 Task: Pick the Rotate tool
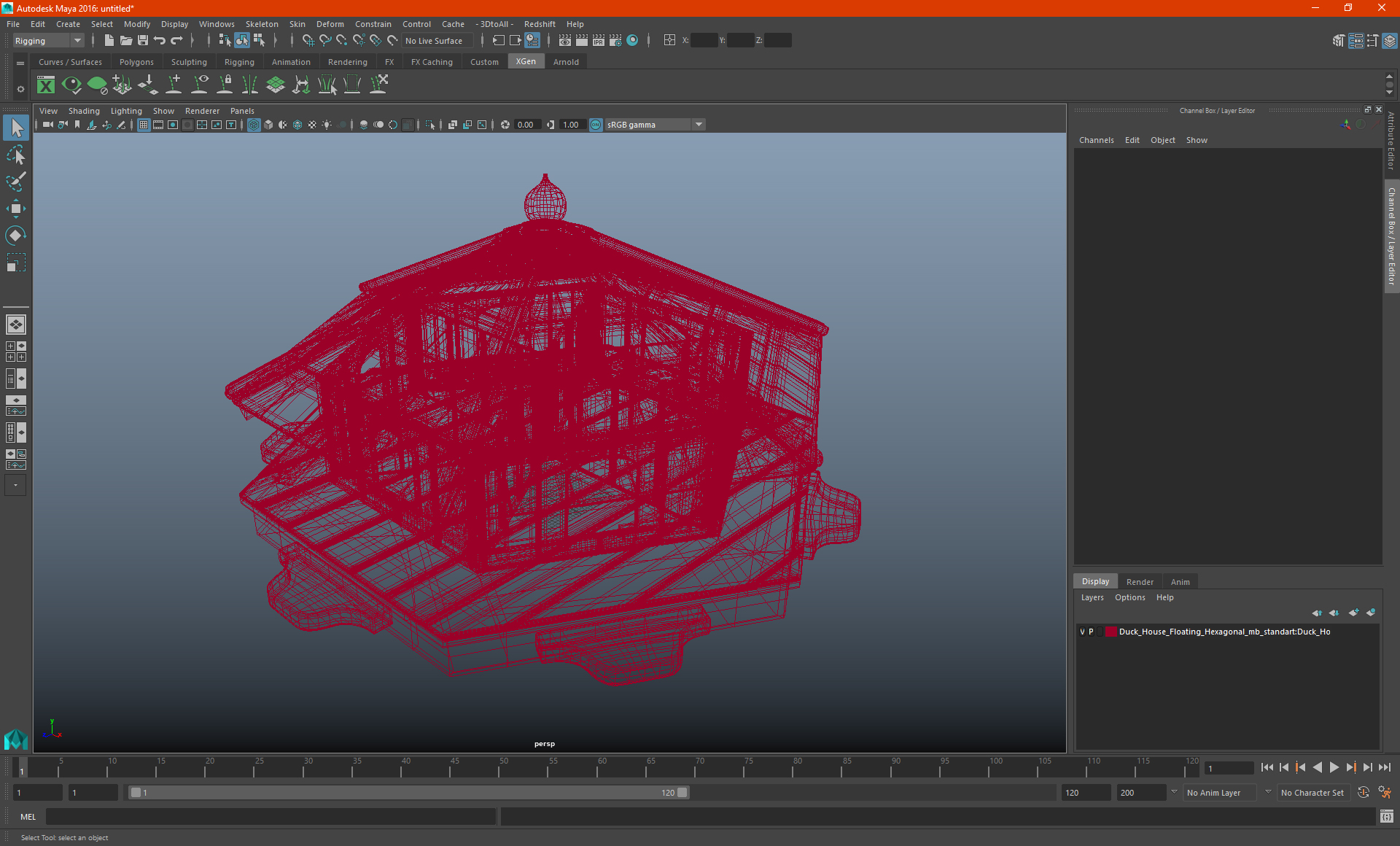coord(16,235)
